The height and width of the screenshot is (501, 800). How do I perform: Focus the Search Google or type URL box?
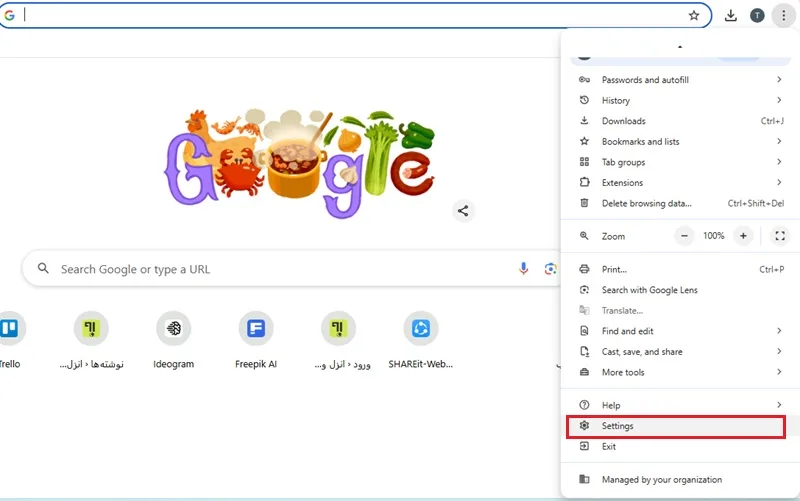pos(291,269)
